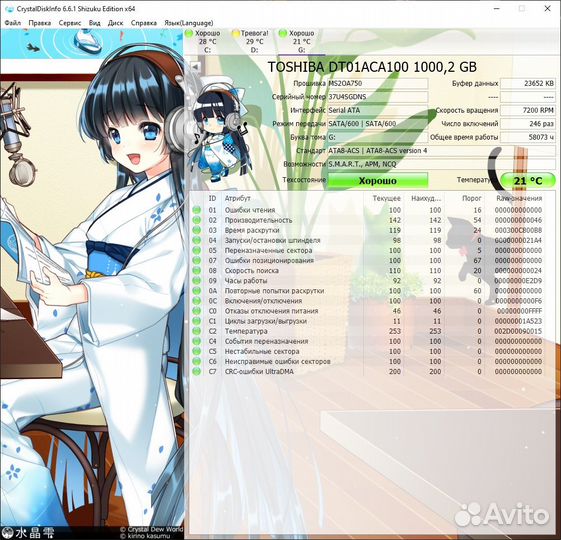Image resolution: width=561 pixels, height=540 pixels.
Task: Click status icon for CRC-ошибки UltraDMA
Action: click(196, 371)
